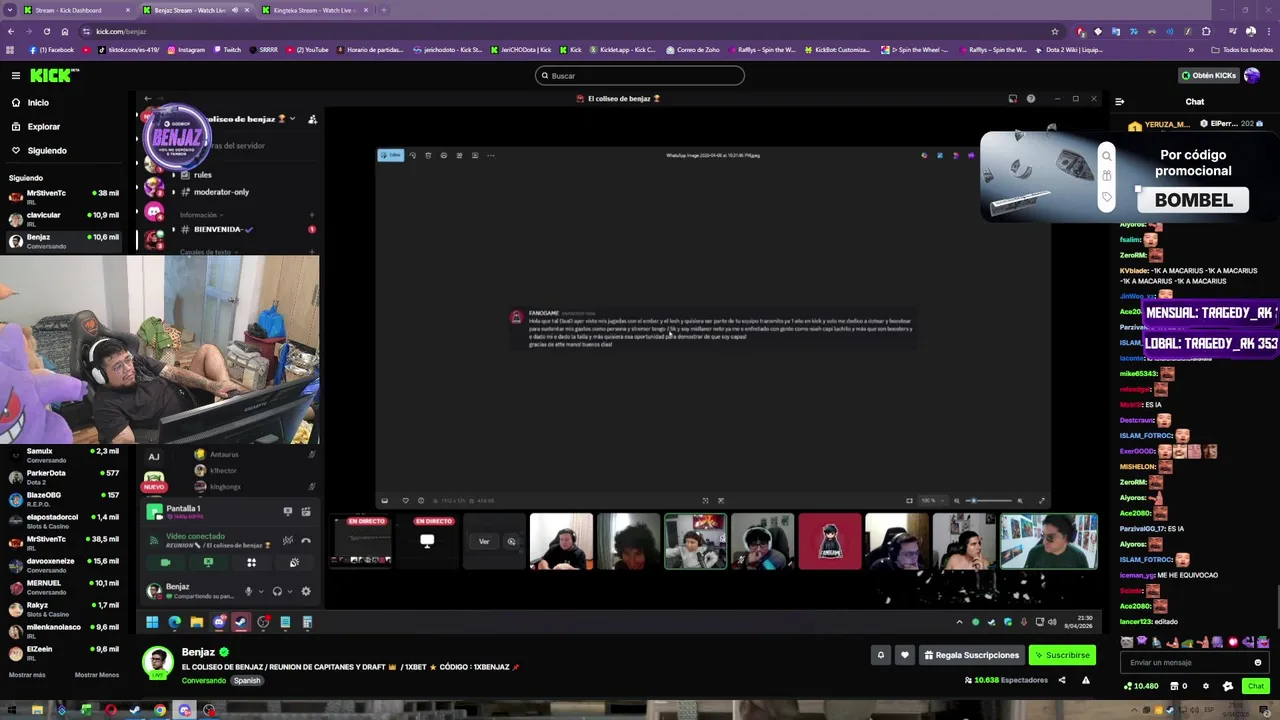Send message with green Chat button
The width and height of the screenshot is (1280, 720).
pos(1256,686)
